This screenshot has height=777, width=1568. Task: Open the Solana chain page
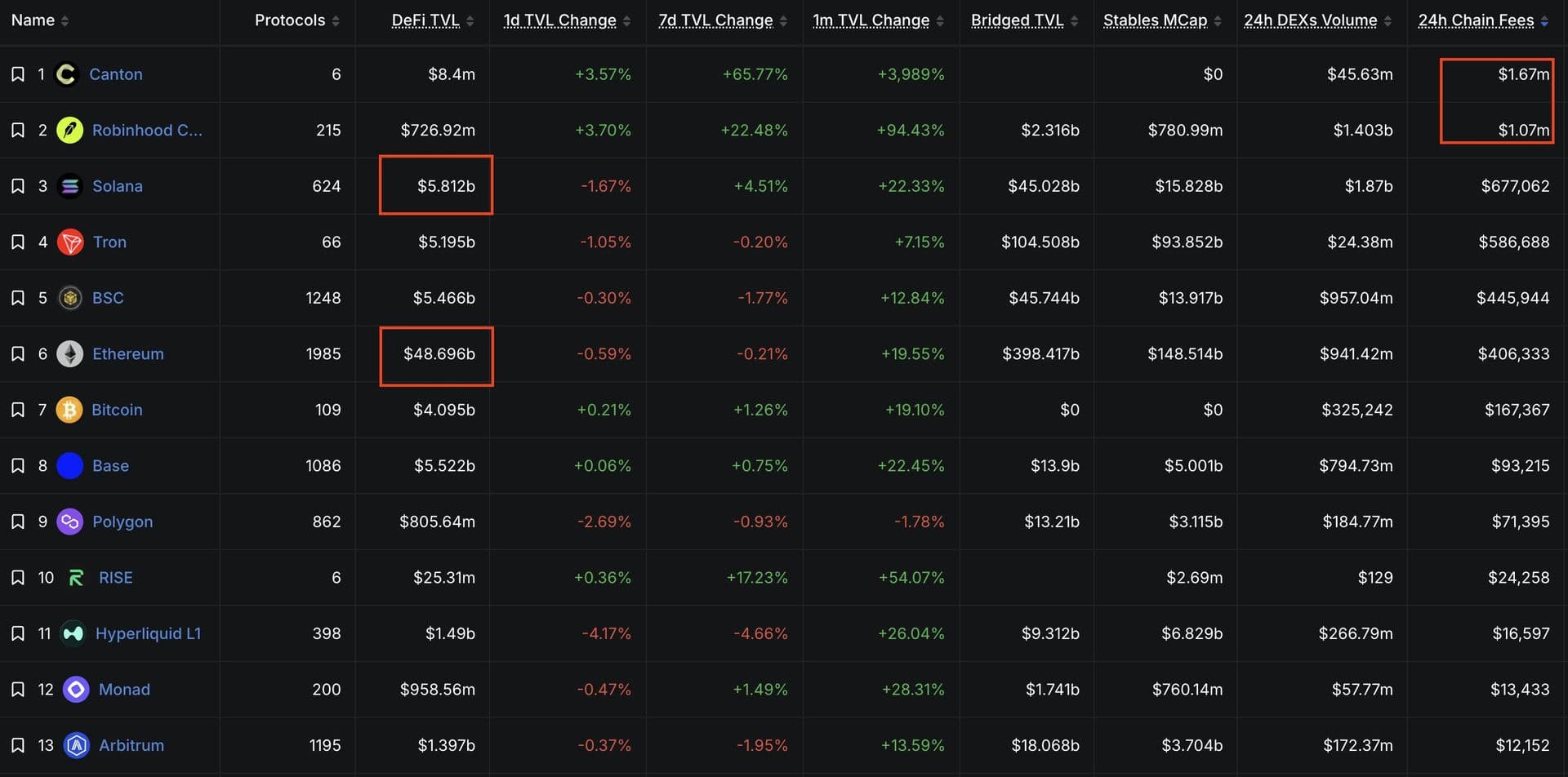click(x=118, y=186)
